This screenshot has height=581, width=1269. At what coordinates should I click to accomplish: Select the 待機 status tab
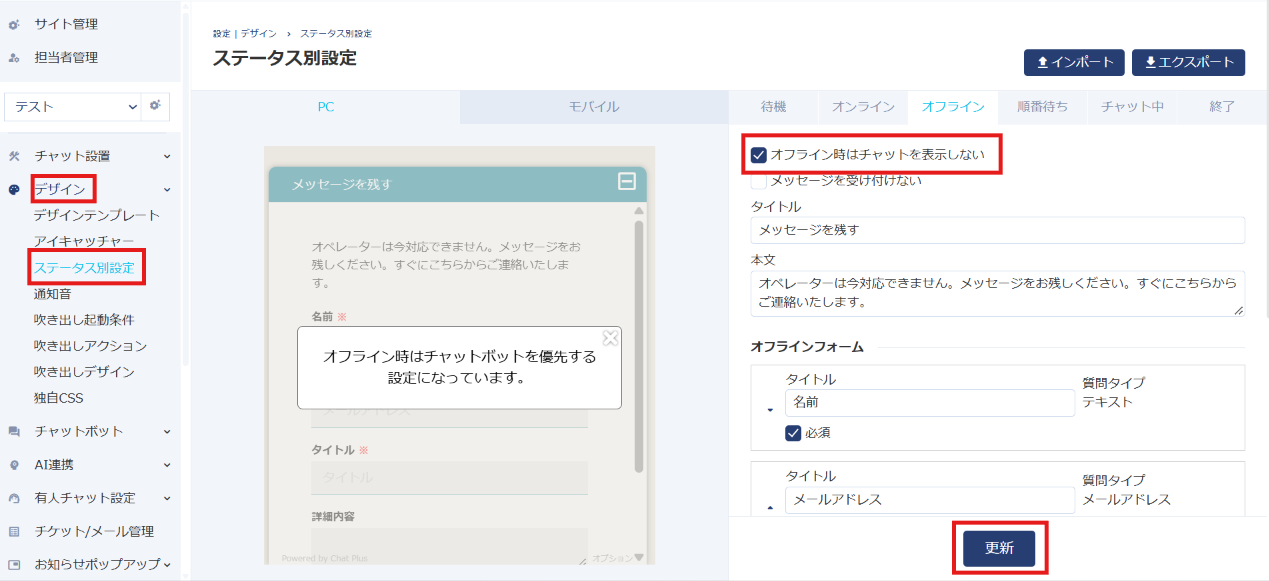click(773, 107)
